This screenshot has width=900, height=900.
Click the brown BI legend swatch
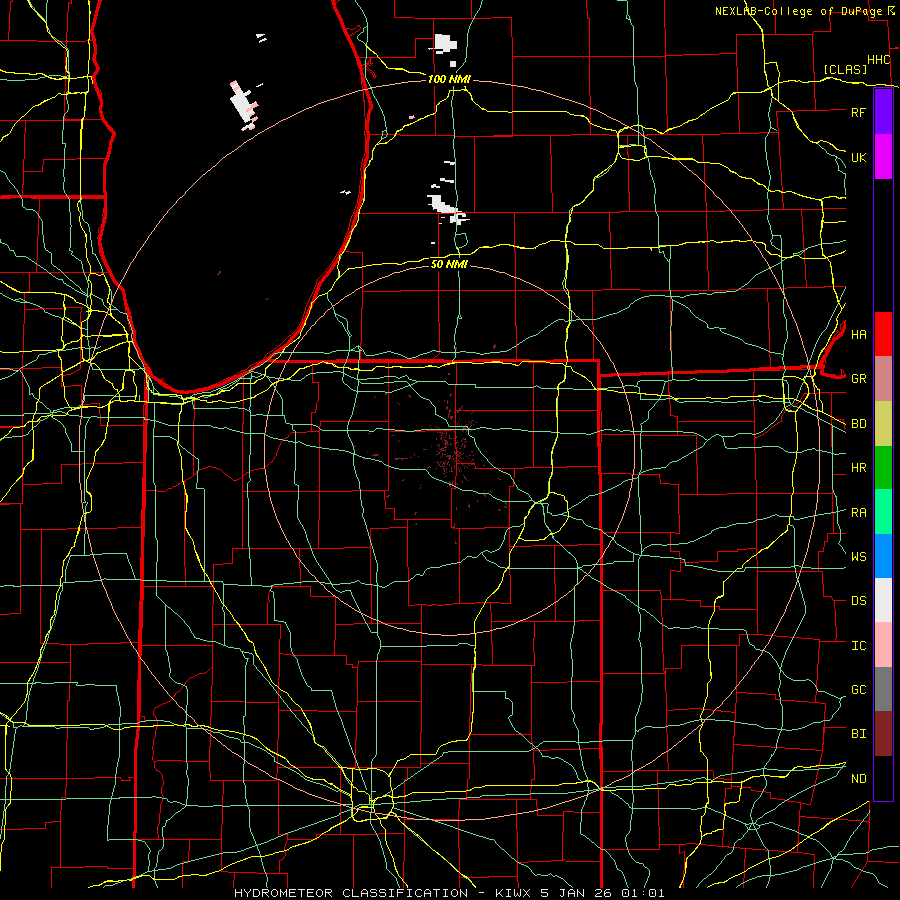[883, 734]
